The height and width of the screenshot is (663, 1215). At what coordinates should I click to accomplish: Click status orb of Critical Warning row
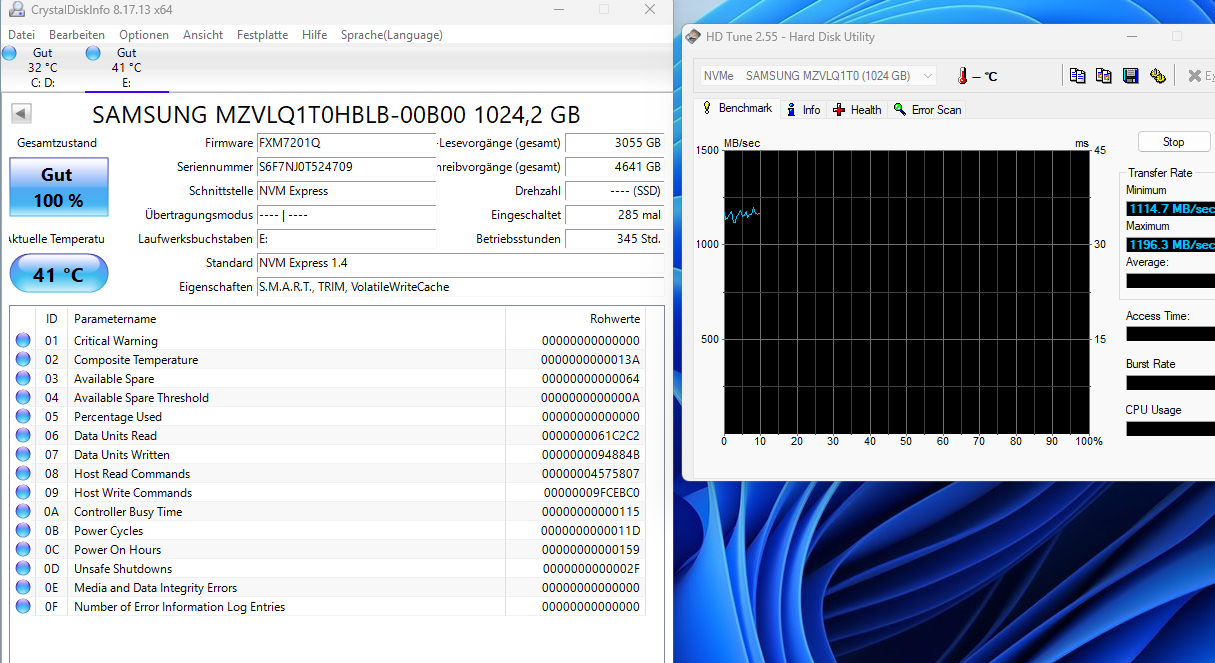(23, 341)
